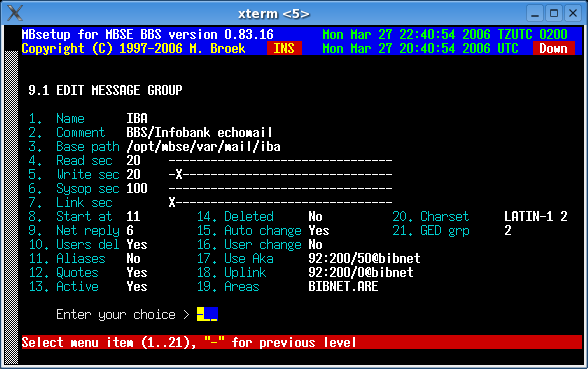Click the Link sec flags row with X
This screenshot has height=369, width=588.
(280, 202)
